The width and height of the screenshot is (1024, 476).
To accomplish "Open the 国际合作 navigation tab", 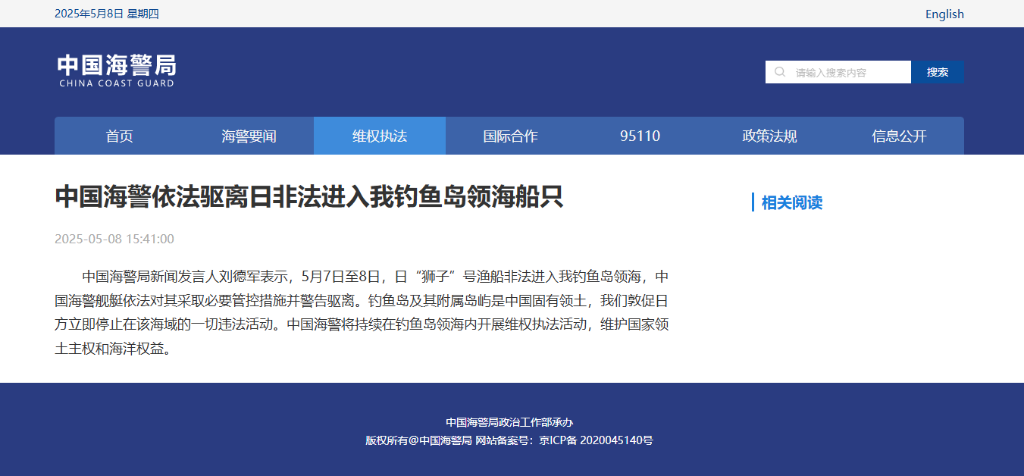I will tap(510, 136).
